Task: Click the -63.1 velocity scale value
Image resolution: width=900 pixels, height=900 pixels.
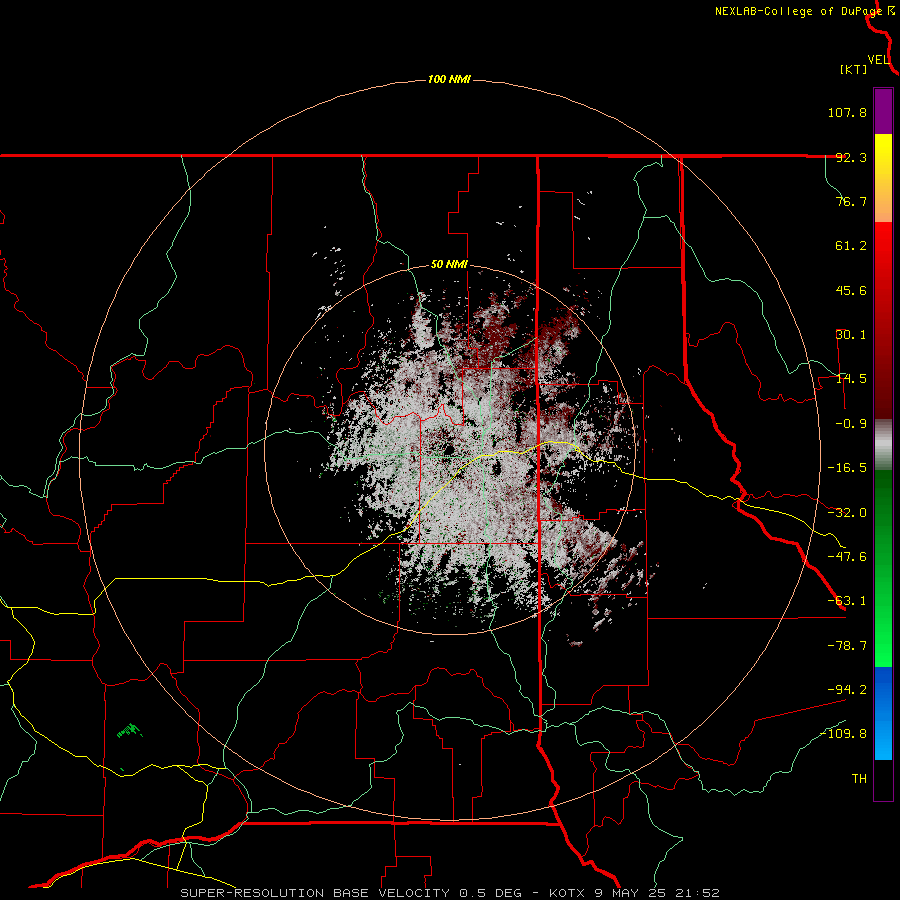Action: pos(847,601)
